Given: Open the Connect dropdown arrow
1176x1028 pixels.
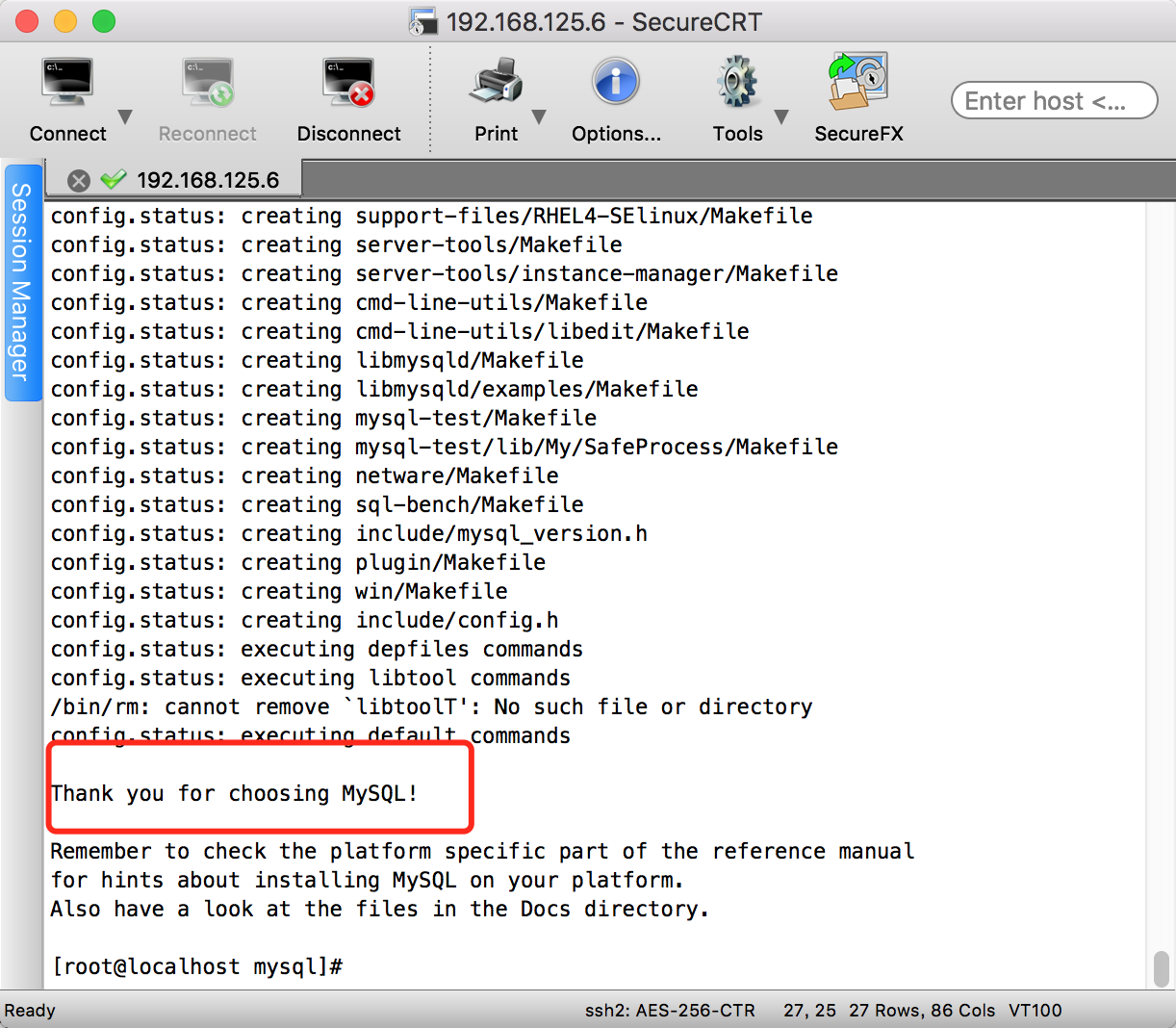Looking at the screenshot, I should point(125,116).
